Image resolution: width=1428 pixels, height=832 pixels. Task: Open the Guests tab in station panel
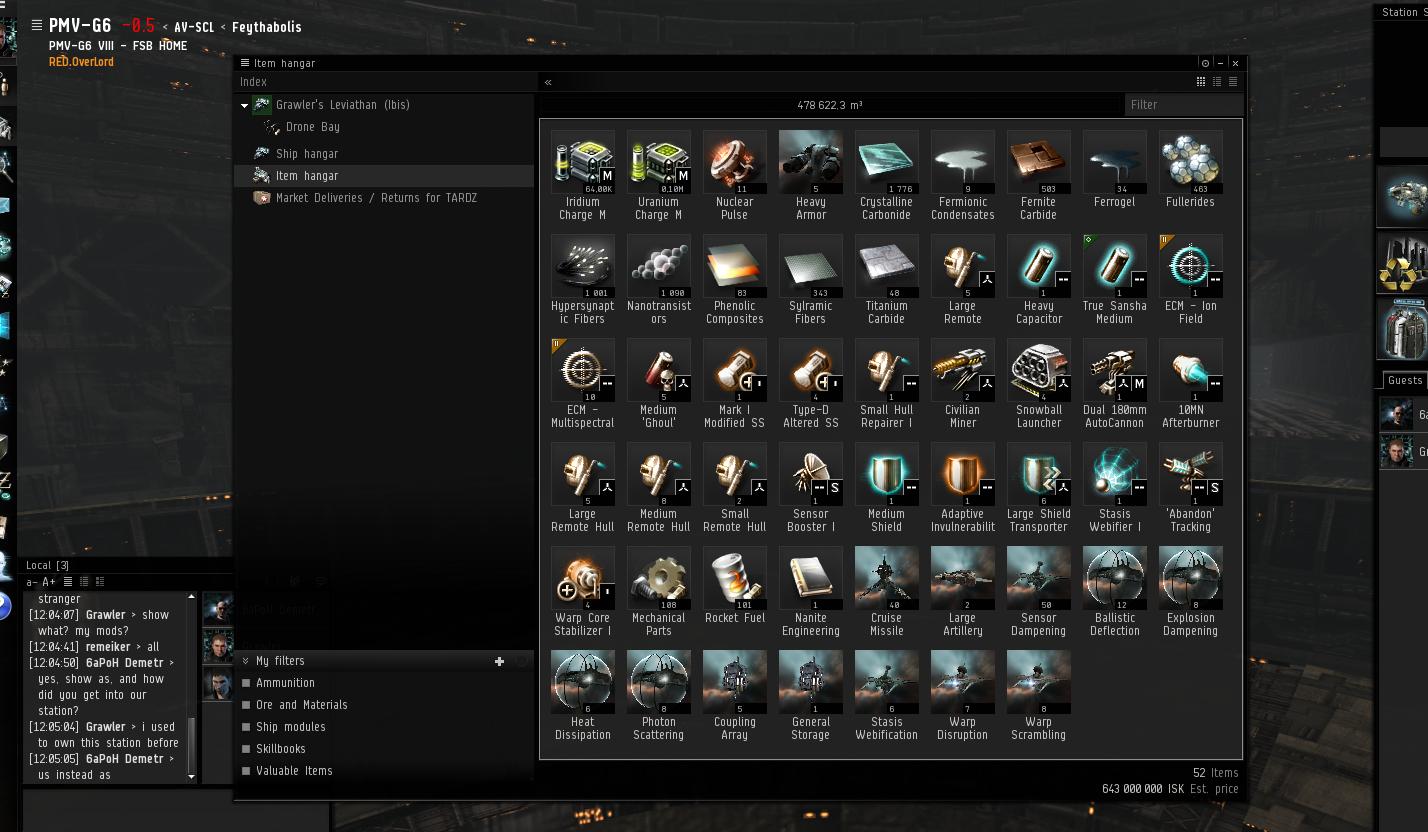[1404, 380]
